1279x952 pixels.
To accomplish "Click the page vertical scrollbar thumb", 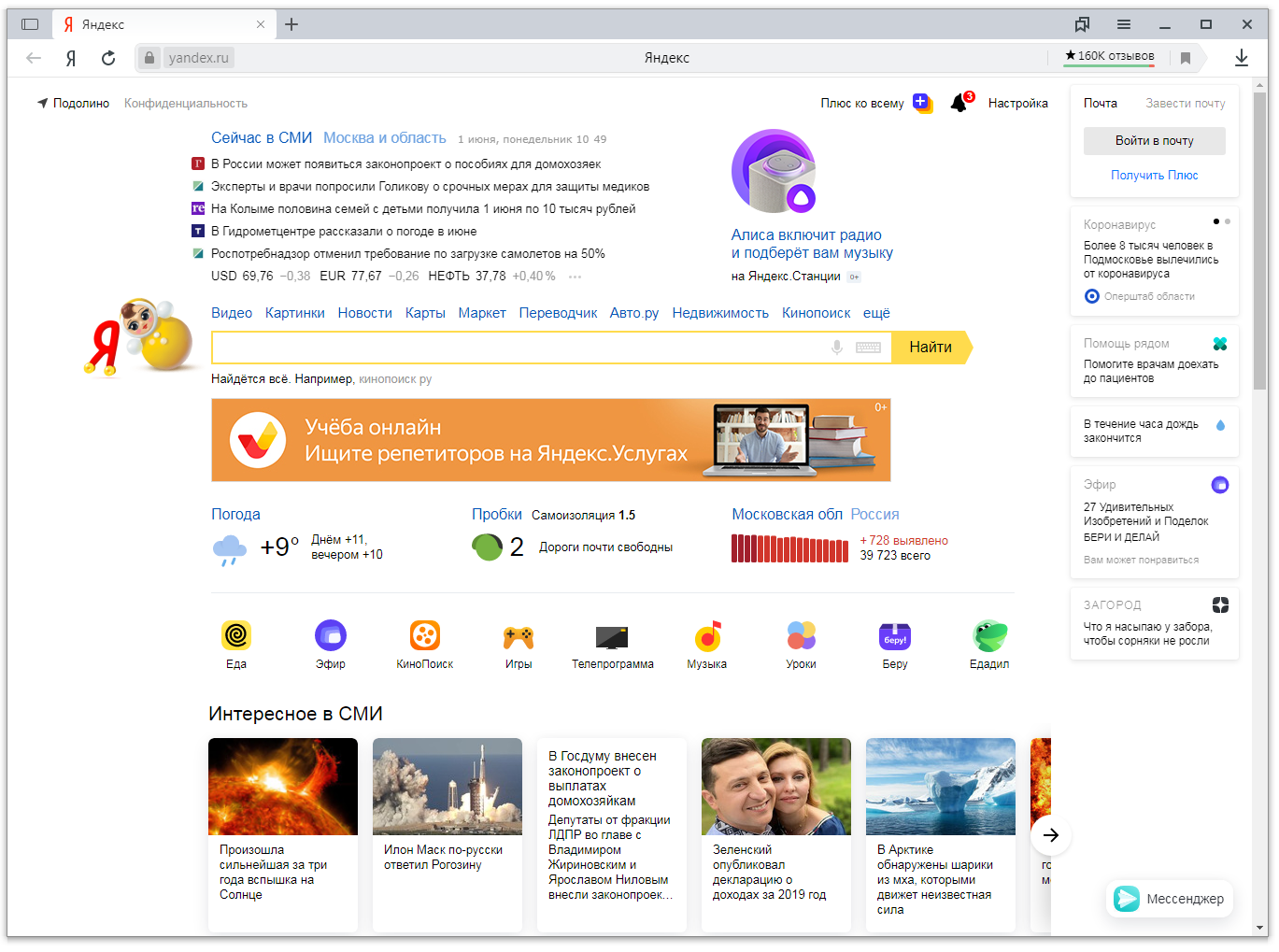I will click(x=1259, y=243).
